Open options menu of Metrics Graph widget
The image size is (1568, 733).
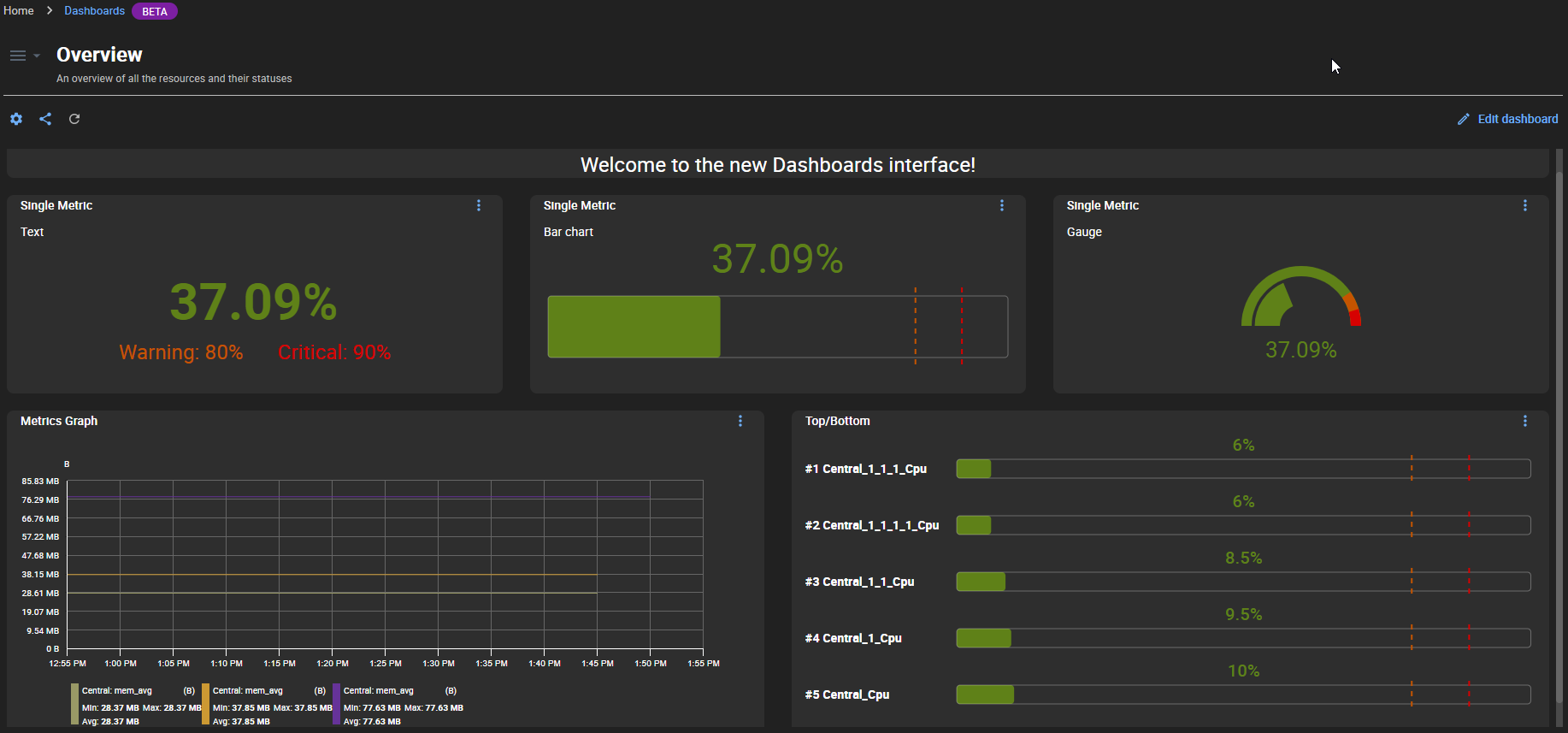(740, 421)
